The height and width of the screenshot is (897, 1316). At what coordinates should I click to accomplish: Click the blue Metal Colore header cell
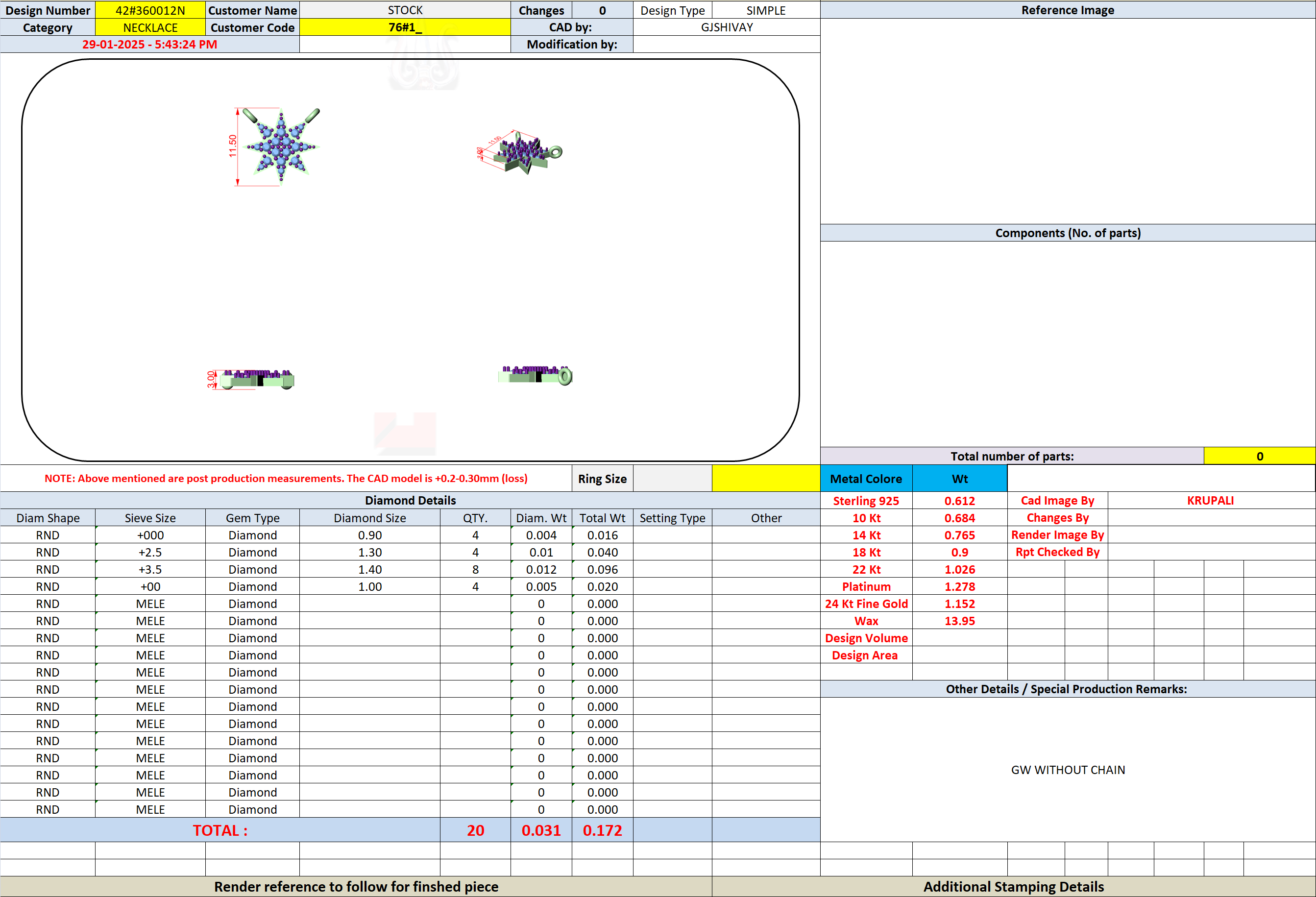point(866,479)
